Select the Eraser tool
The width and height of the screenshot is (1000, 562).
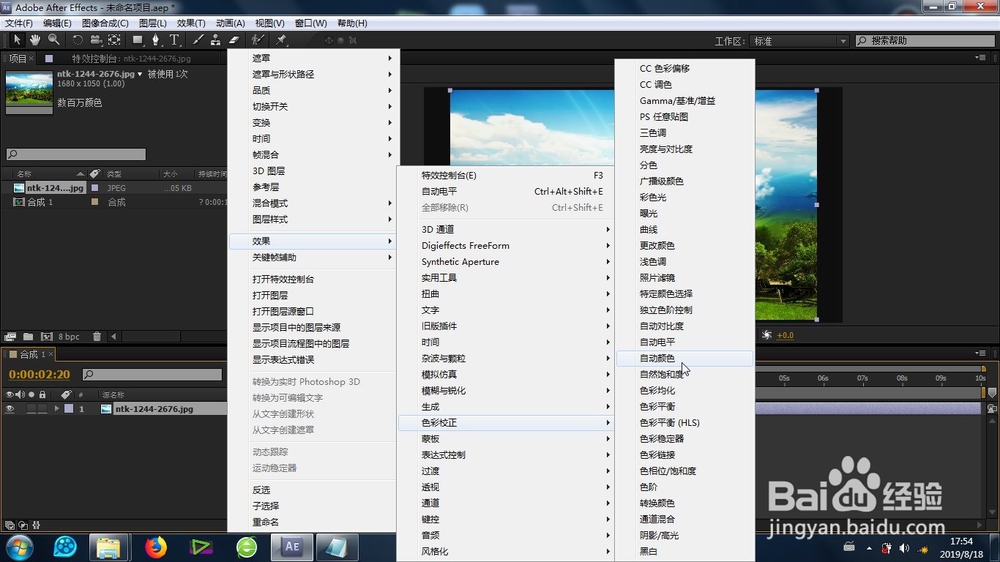[x=234, y=40]
